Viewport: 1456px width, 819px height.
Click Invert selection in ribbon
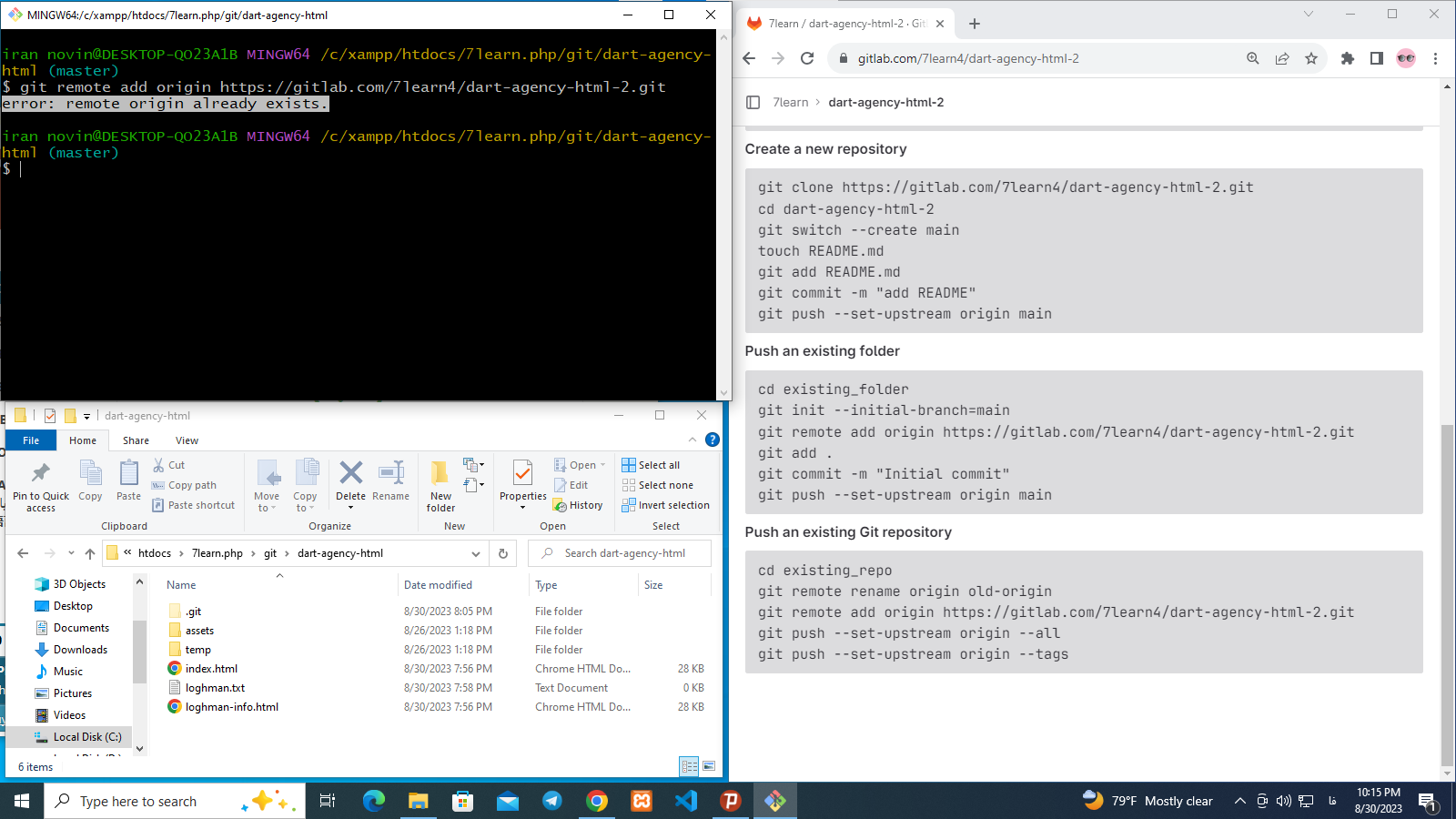click(x=666, y=505)
